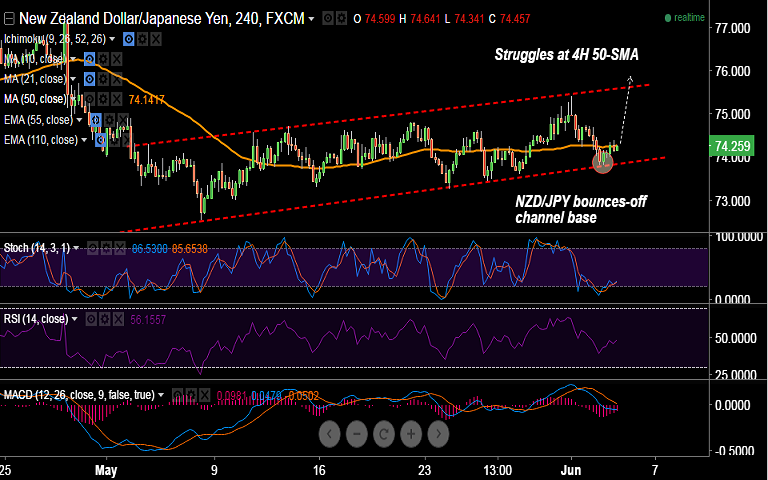
Task: Hide MA (21, close) using its eye toggle
Action: coord(89,79)
